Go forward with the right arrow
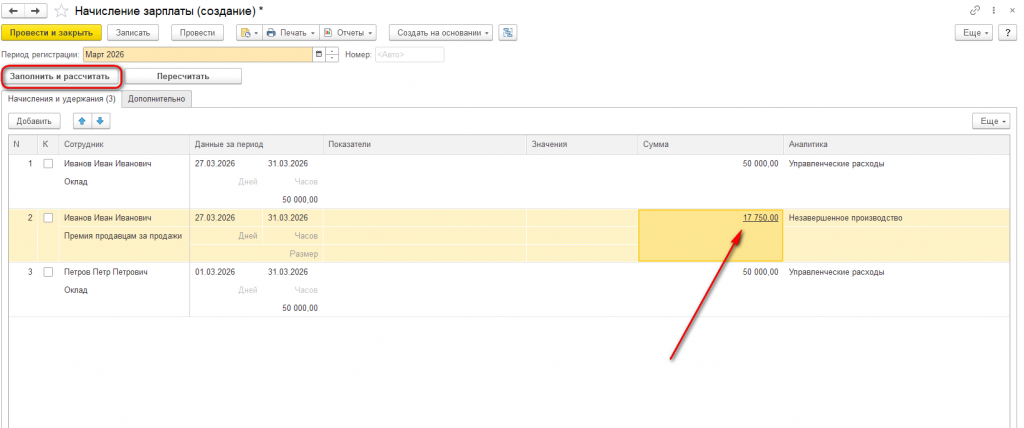The image size is (1024, 428). pos(35,11)
